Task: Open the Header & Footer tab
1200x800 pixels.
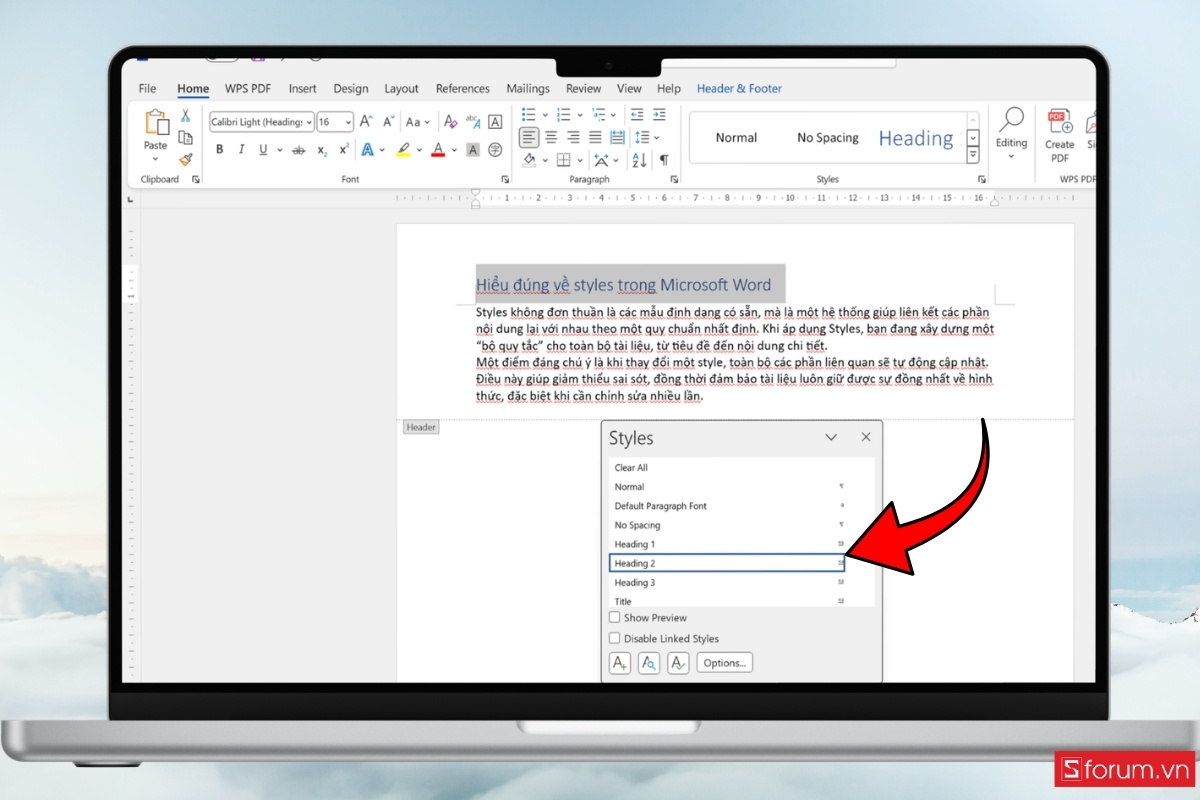Action: coord(739,88)
